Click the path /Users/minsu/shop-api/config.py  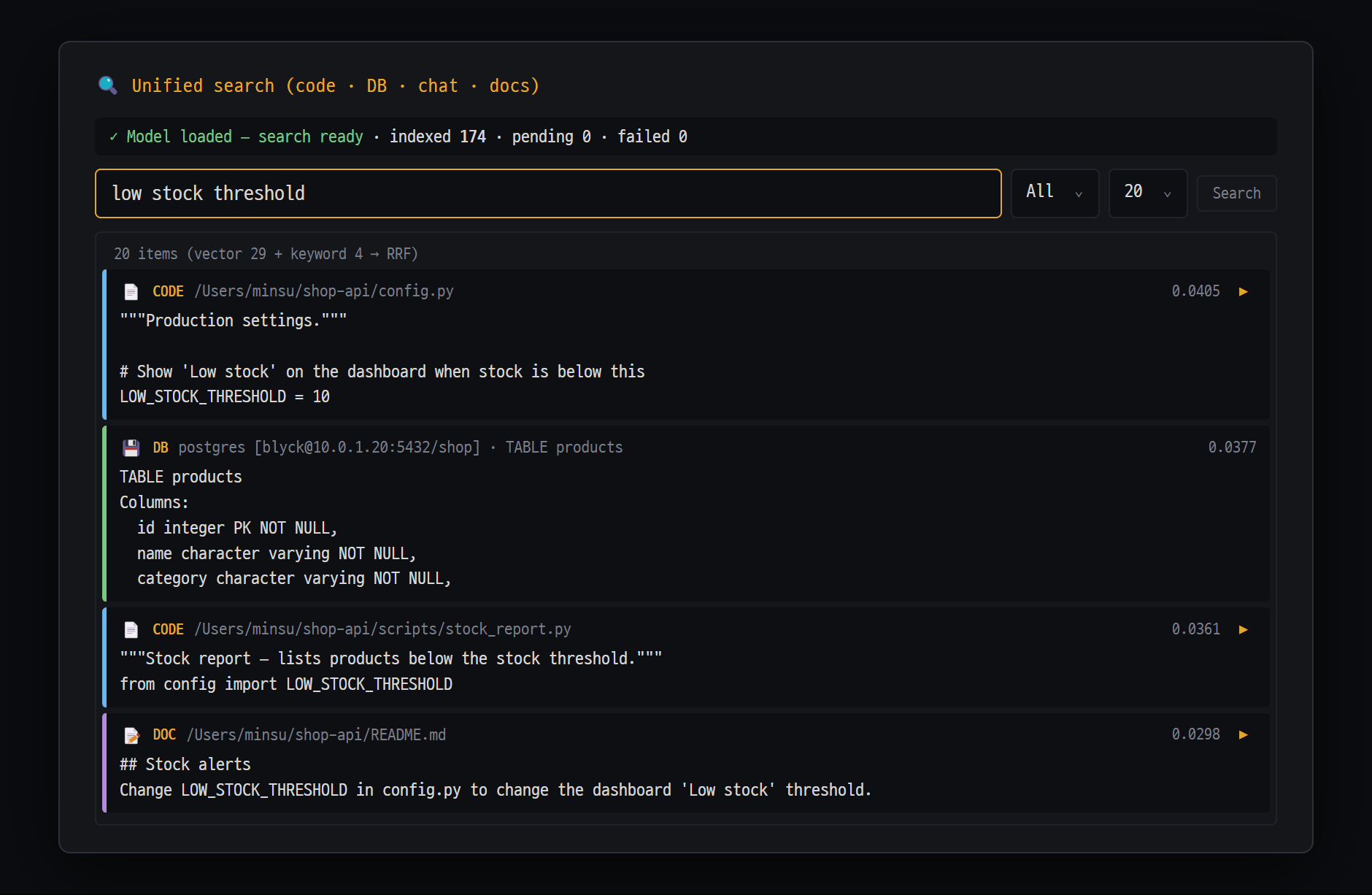point(324,291)
